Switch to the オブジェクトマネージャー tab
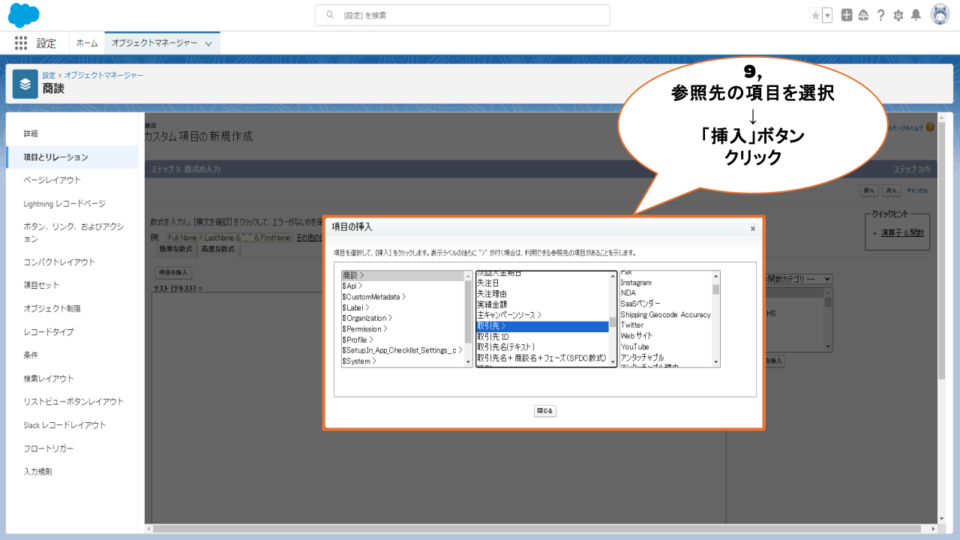 point(154,43)
